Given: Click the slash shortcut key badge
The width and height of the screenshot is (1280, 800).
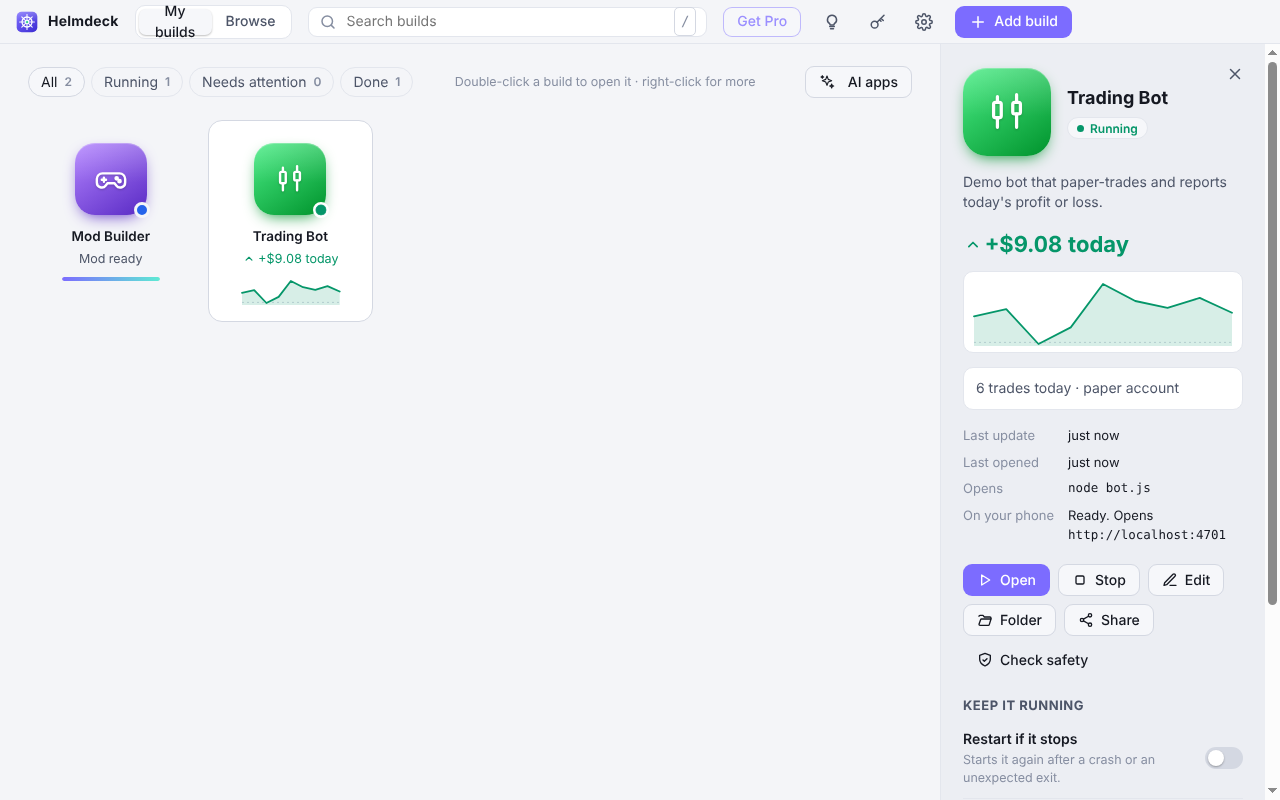Looking at the screenshot, I should coord(685,22).
